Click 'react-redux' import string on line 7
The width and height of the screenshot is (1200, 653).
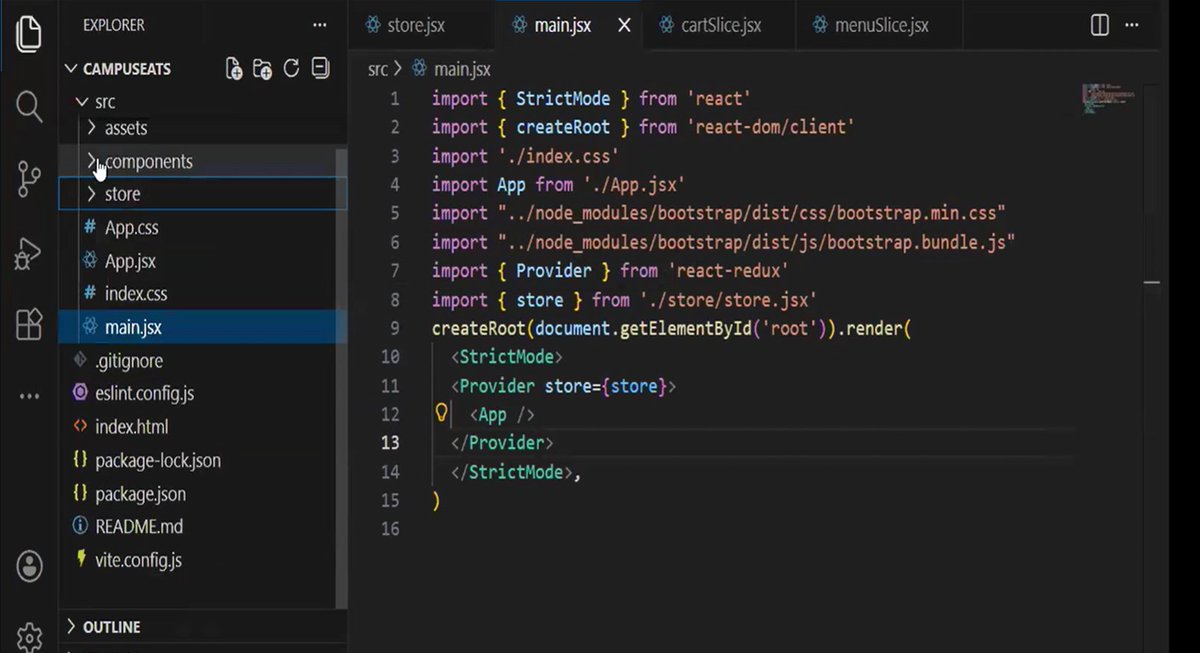[x=729, y=271]
